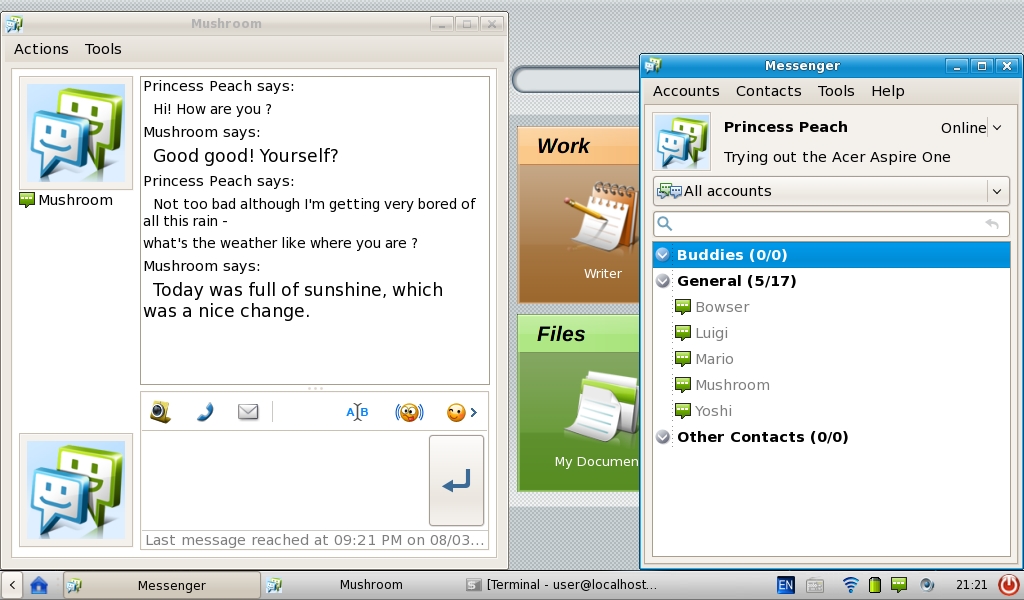Select Yoshi in the contact list

tap(713, 411)
